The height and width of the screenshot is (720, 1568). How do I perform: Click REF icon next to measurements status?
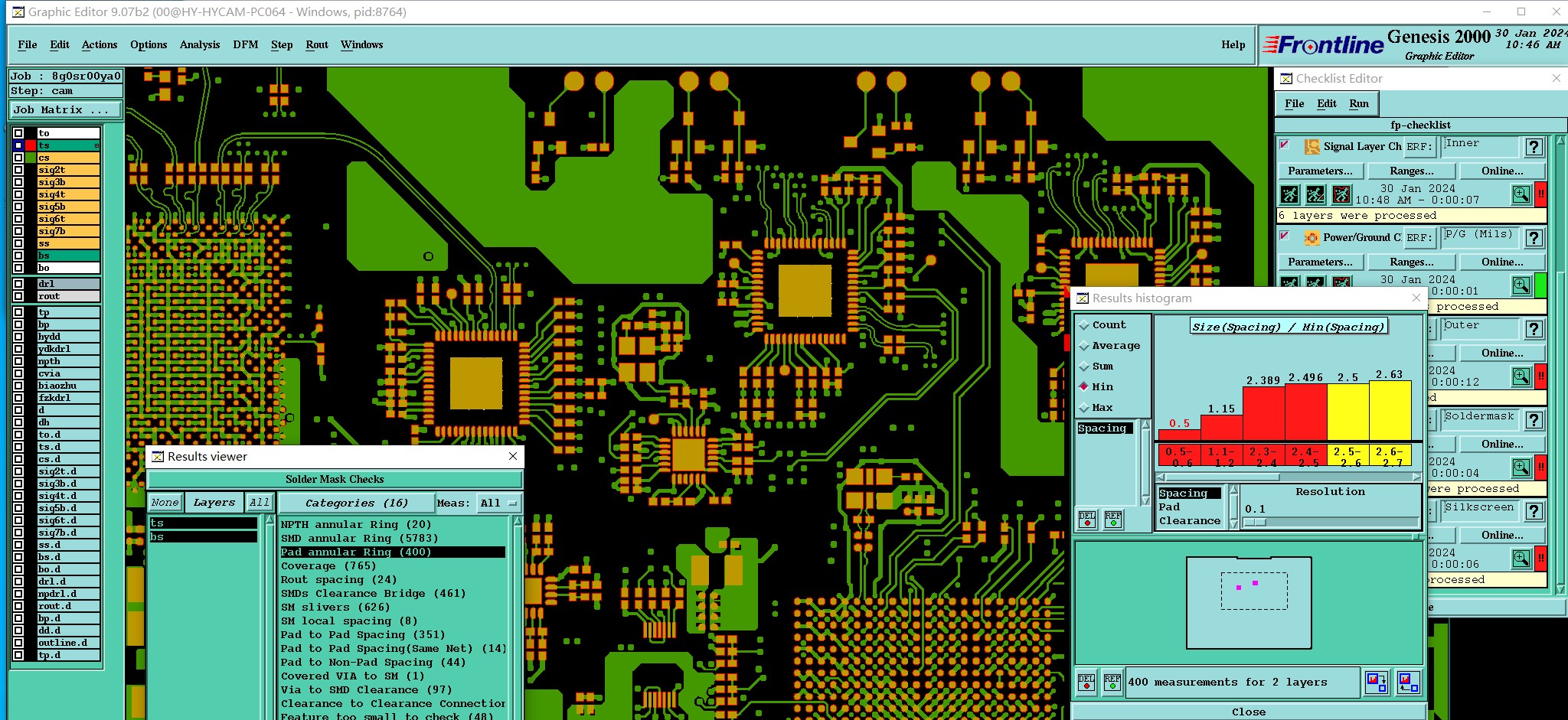tap(1112, 682)
